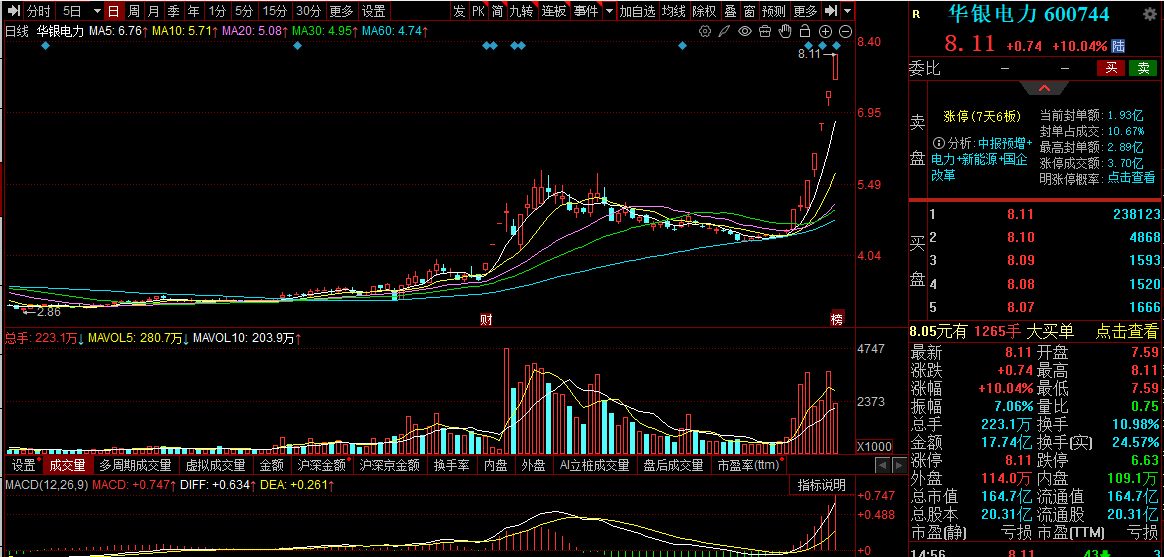This screenshot has height=557, width=1164.
Task: Select the 日 daily K-line period
Action: (x=113, y=11)
